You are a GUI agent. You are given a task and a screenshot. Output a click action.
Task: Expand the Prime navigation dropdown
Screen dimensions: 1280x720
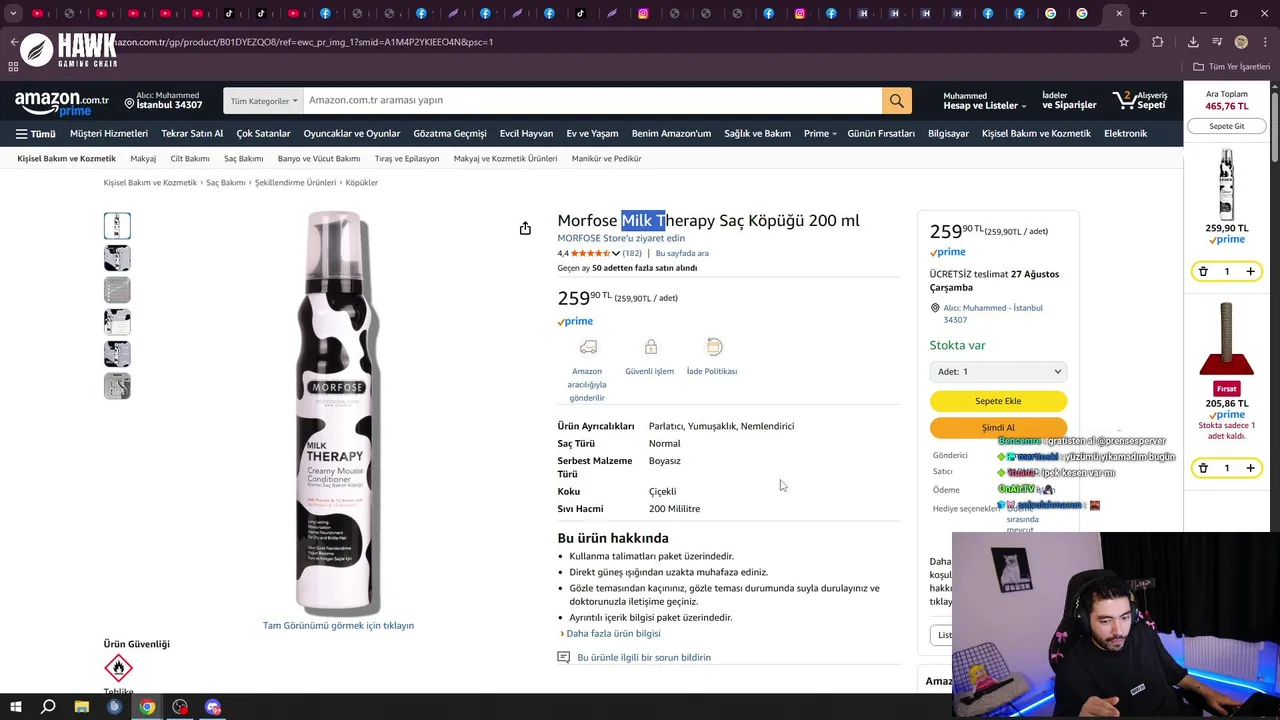pos(820,133)
